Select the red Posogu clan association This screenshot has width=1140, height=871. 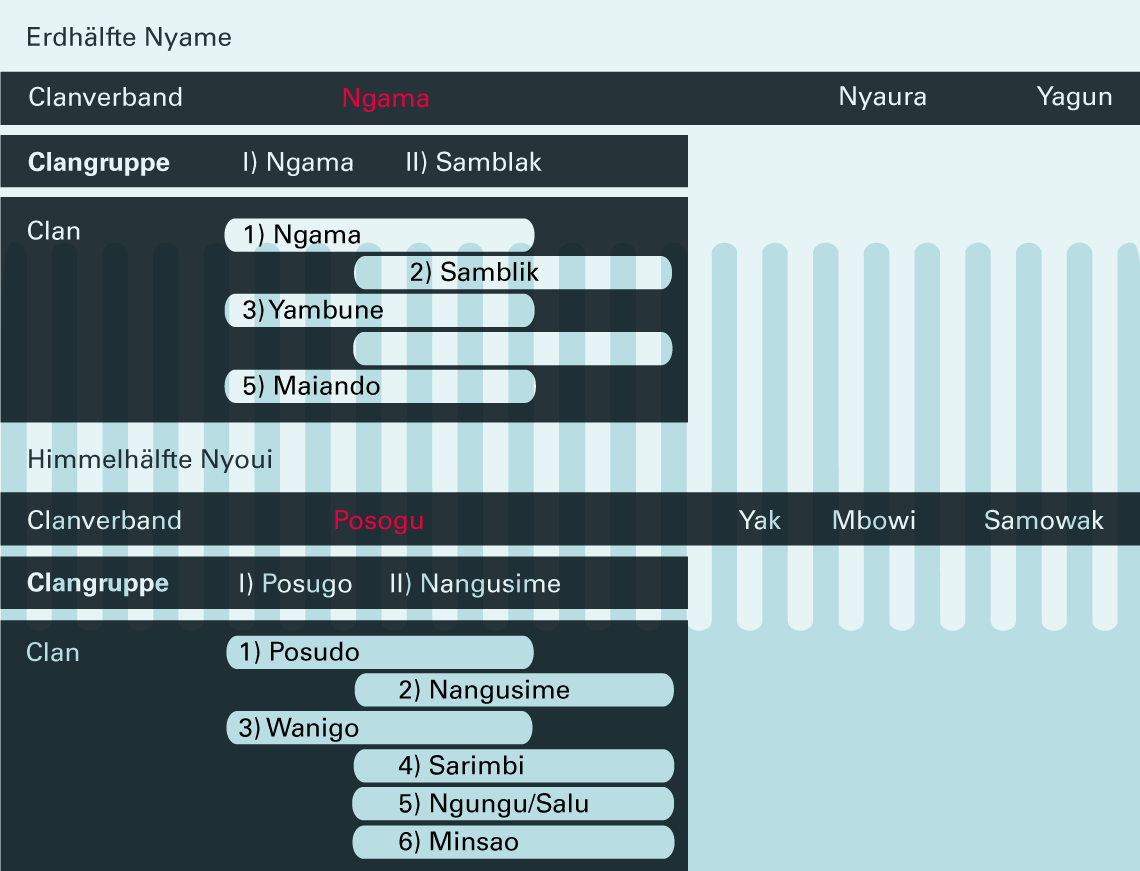coord(378,520)
